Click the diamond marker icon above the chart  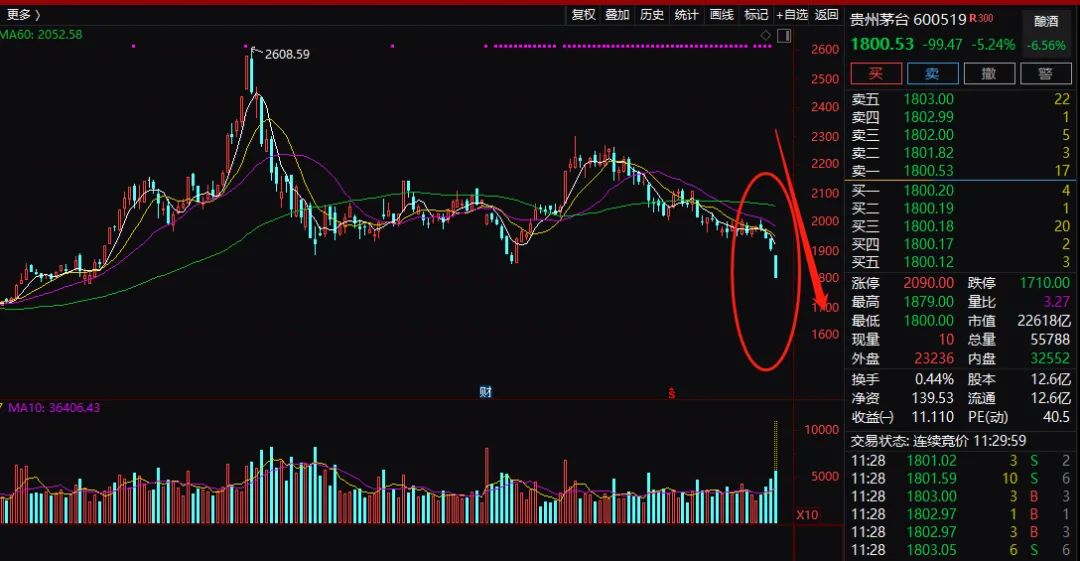766,36
